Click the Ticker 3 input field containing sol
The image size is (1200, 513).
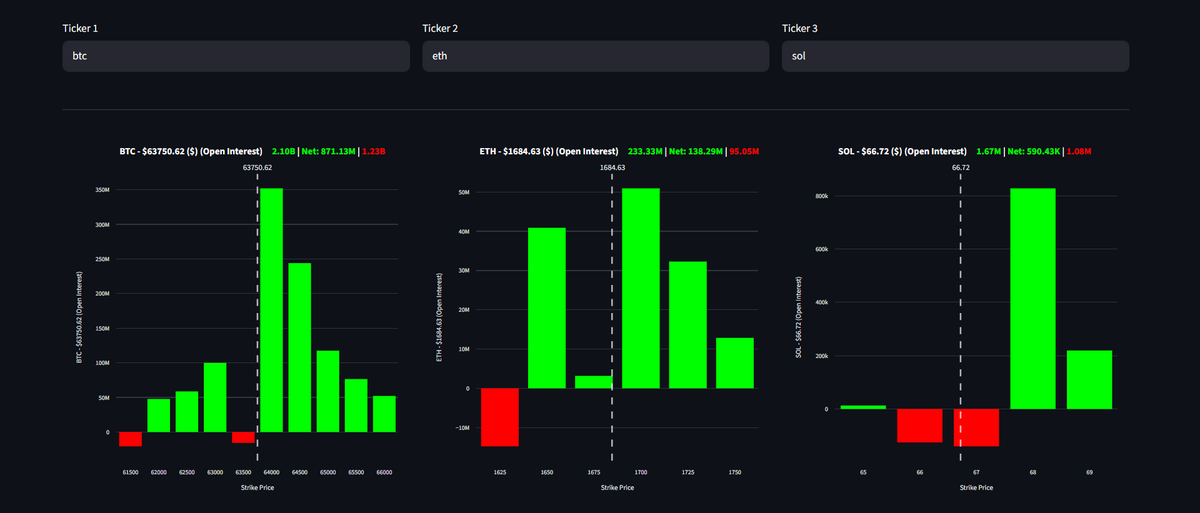955,56
